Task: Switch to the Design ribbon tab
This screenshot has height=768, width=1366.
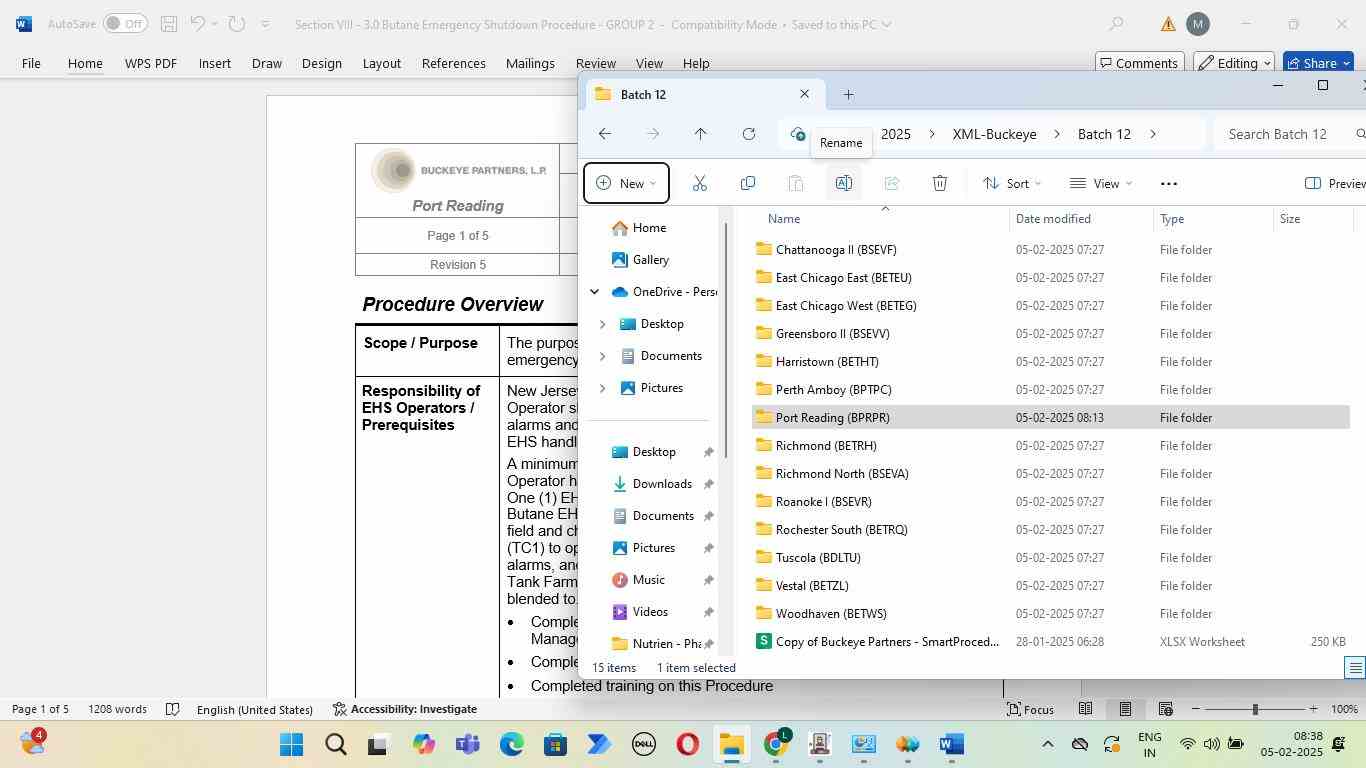Action: coord(321,63)
